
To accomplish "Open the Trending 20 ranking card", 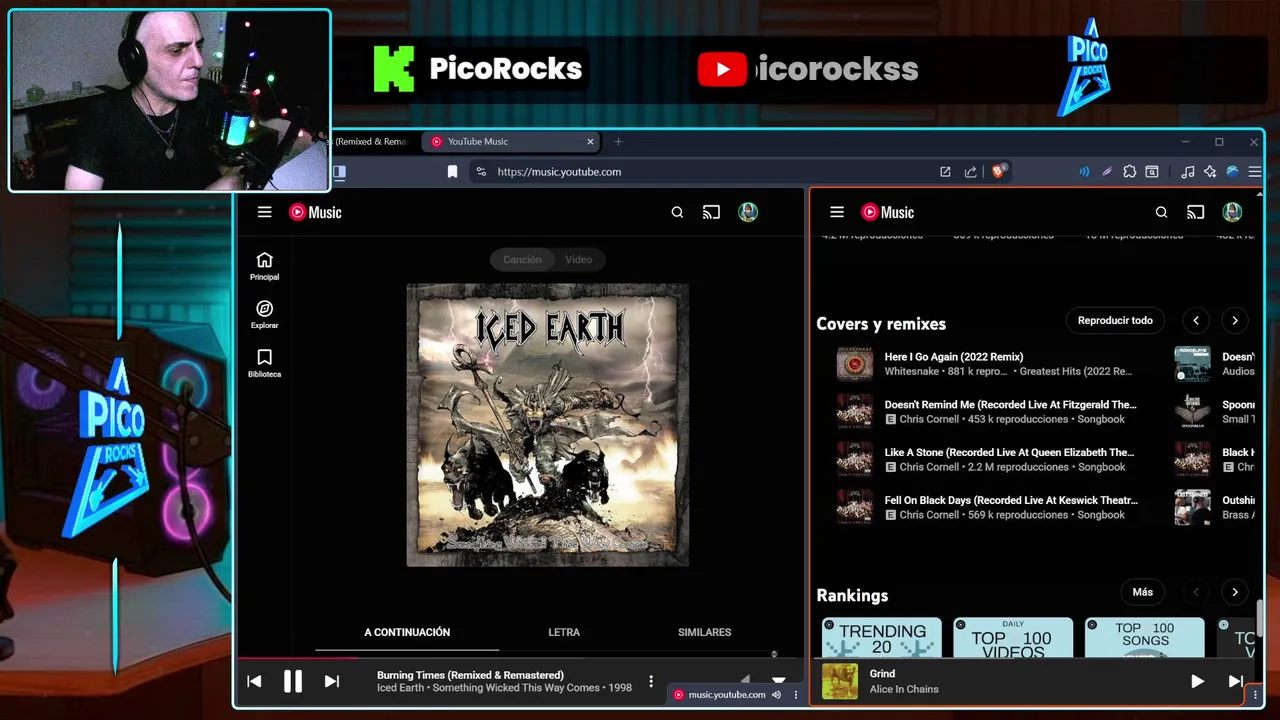I will pyautogui.click(x=881, y=638).
